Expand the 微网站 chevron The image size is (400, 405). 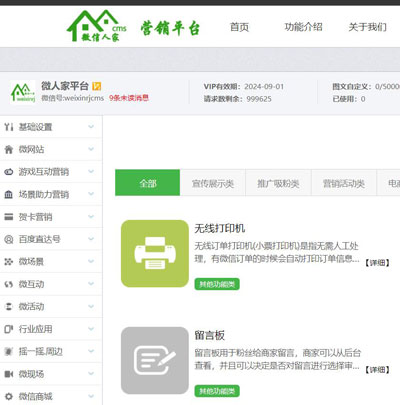(x=91, y=149)
